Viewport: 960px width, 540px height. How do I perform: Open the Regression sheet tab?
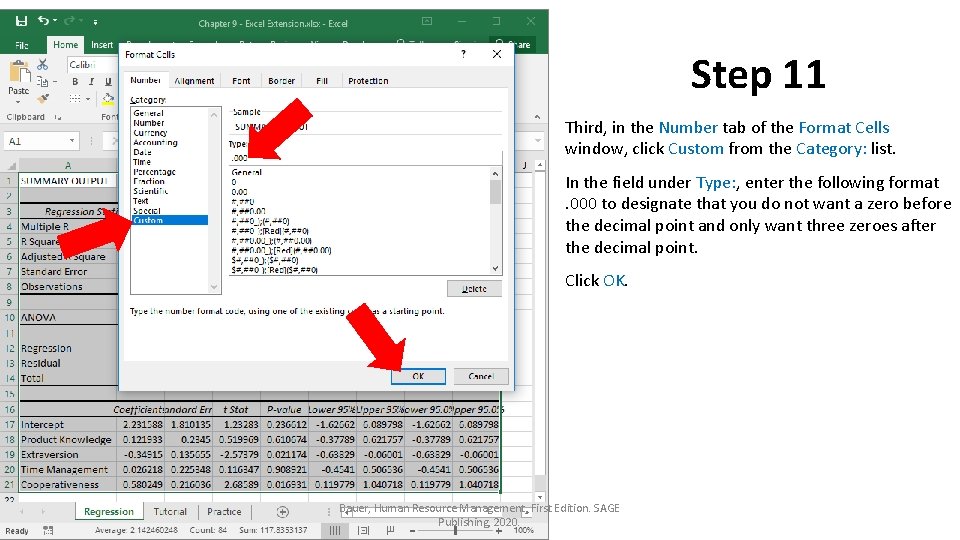[x=108, y=512]
